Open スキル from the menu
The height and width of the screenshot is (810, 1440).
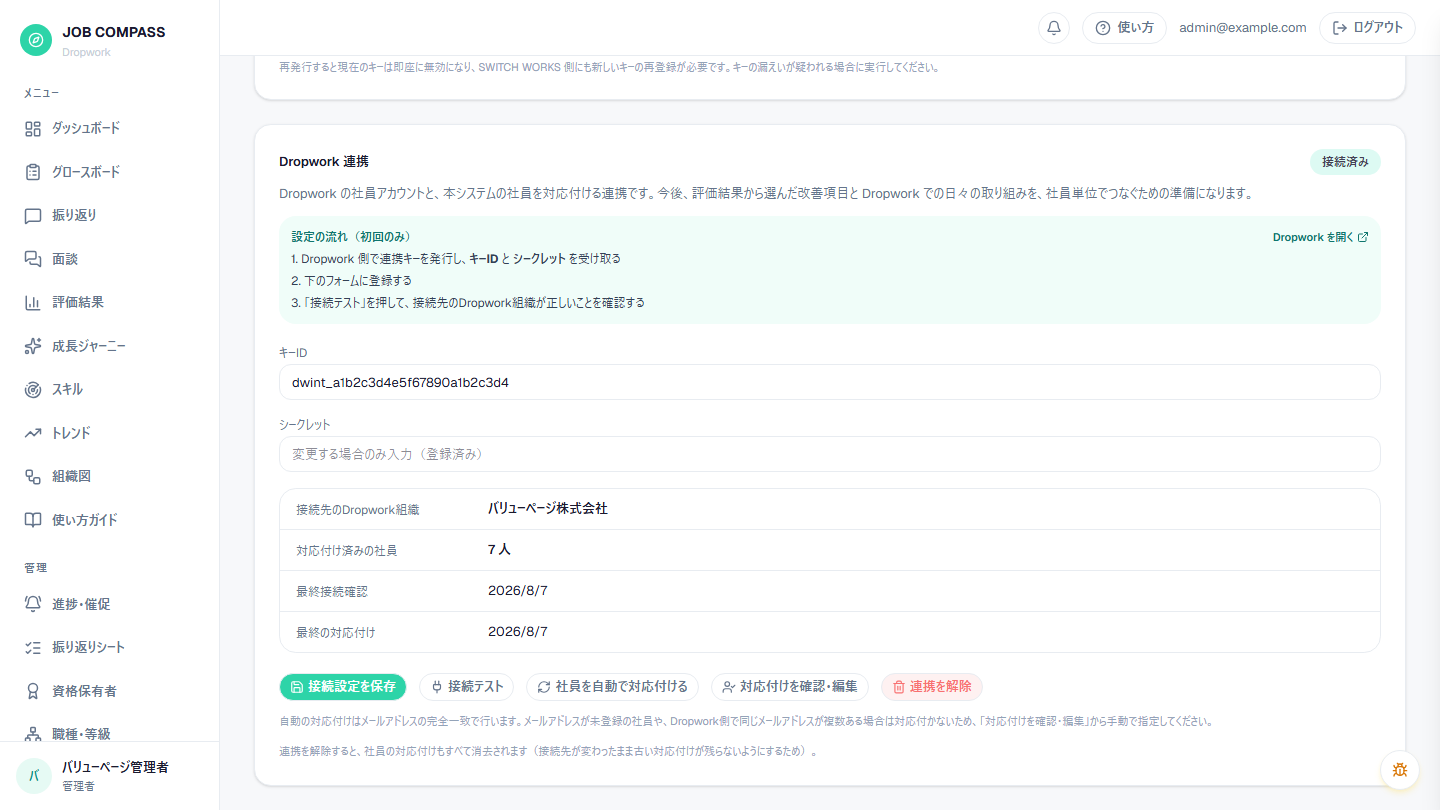109,389
